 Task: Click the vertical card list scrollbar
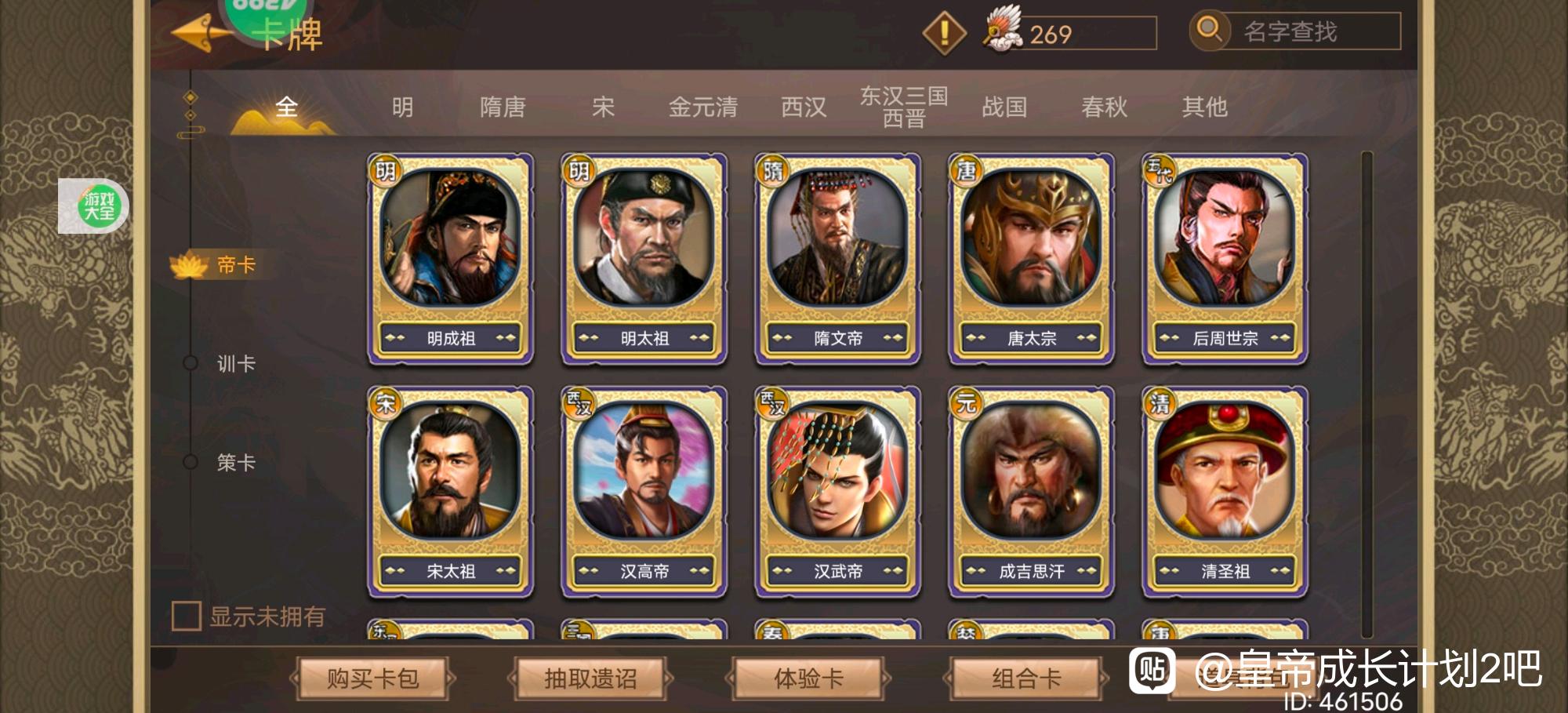tap(1367, 395)
